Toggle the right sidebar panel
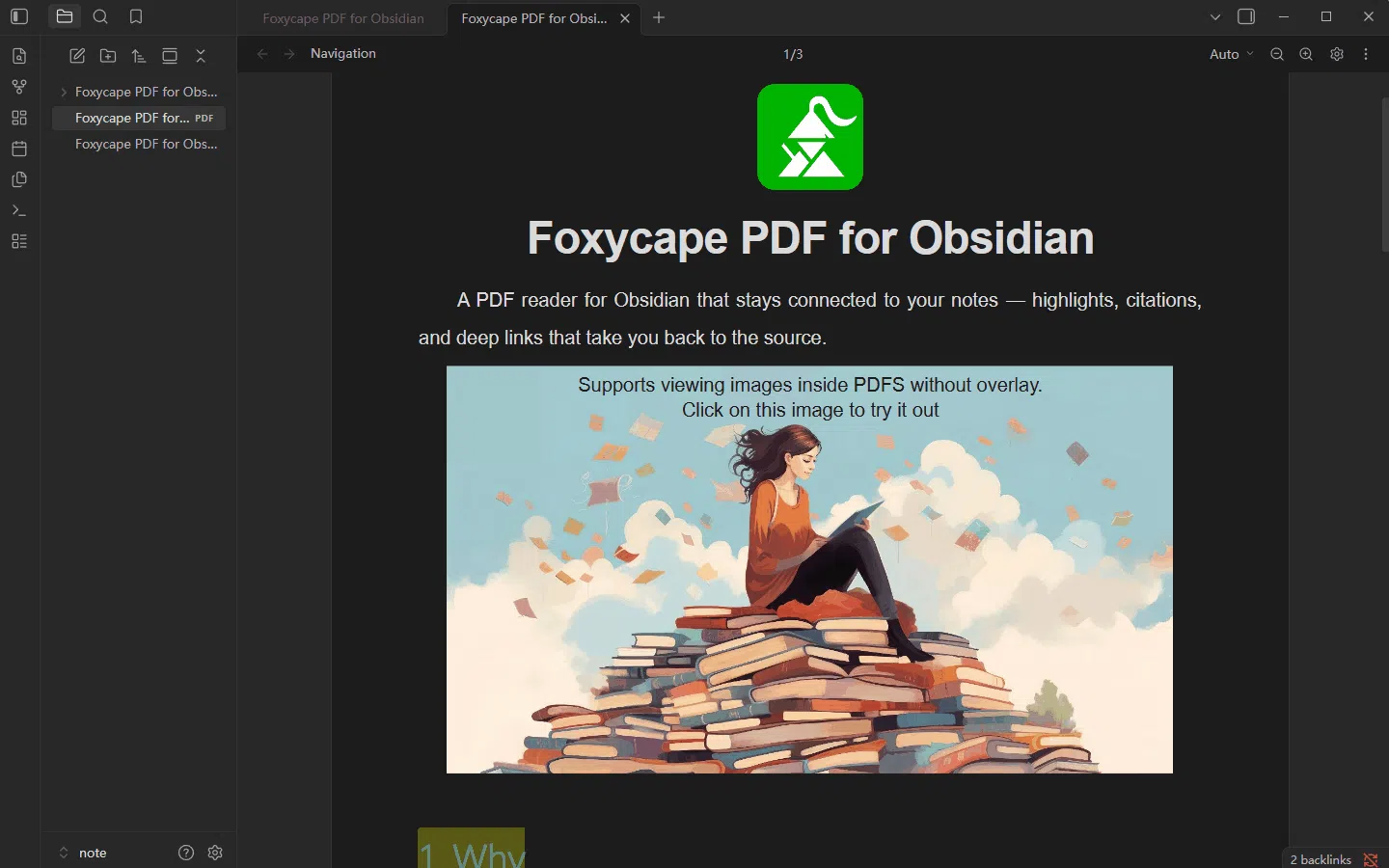 [x=1246, y=16]
